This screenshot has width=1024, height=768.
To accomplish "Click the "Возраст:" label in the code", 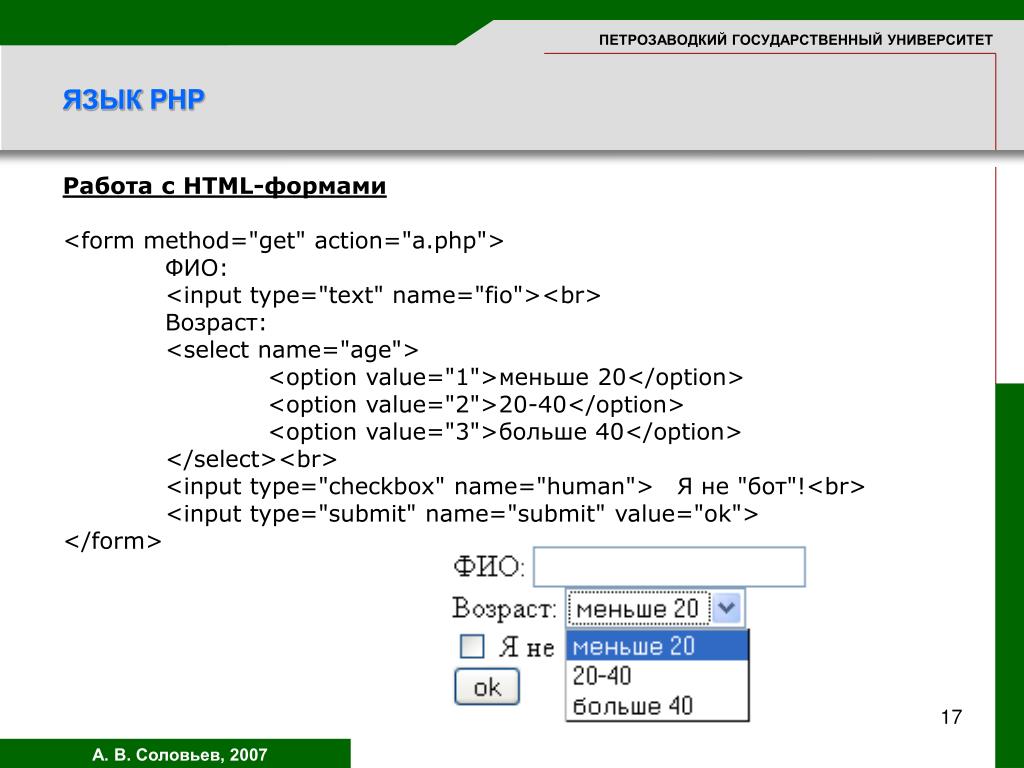I will pos(216,323).
